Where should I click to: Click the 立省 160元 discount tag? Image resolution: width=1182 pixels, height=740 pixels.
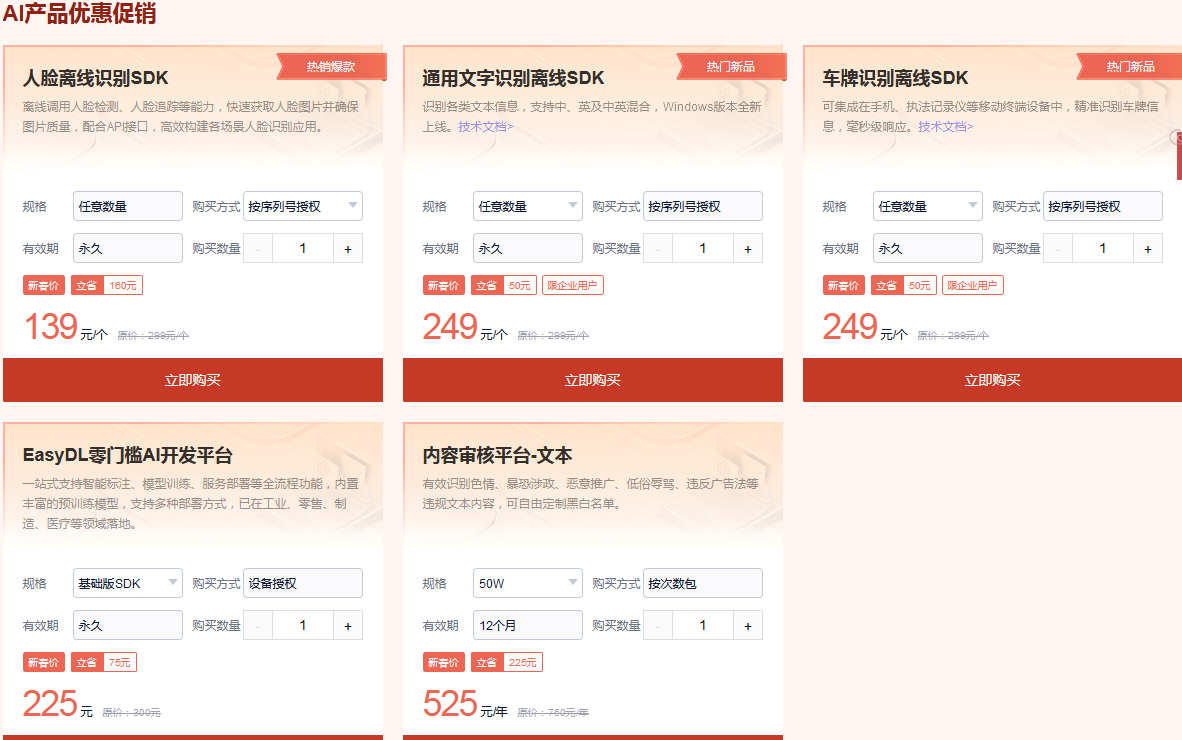(x=107, y=286)
